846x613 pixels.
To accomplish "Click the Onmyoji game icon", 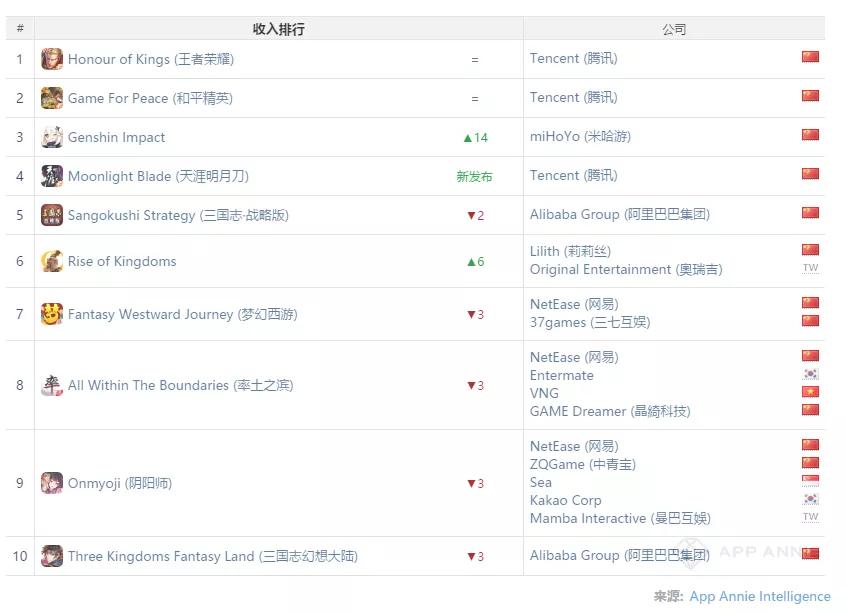I will click(52, 483).
